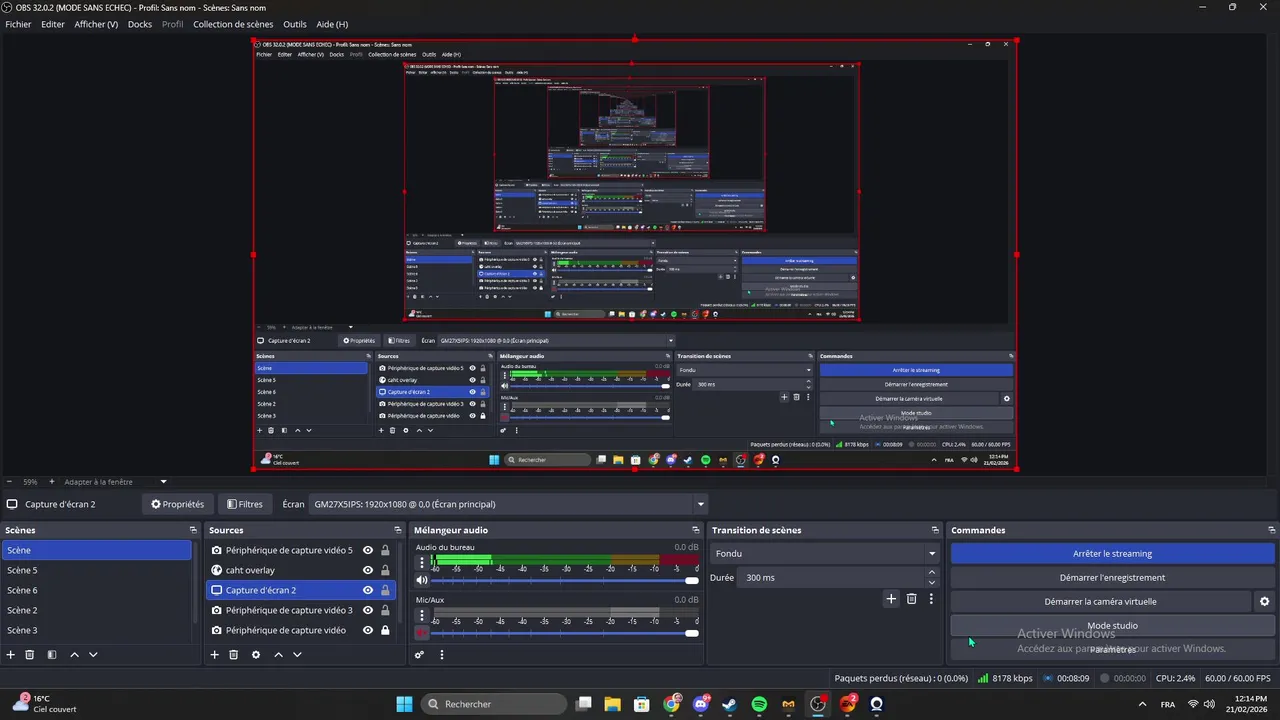Enable Mode studio button
Screen dimensions: 1280x720
(x=1112, y=626)
